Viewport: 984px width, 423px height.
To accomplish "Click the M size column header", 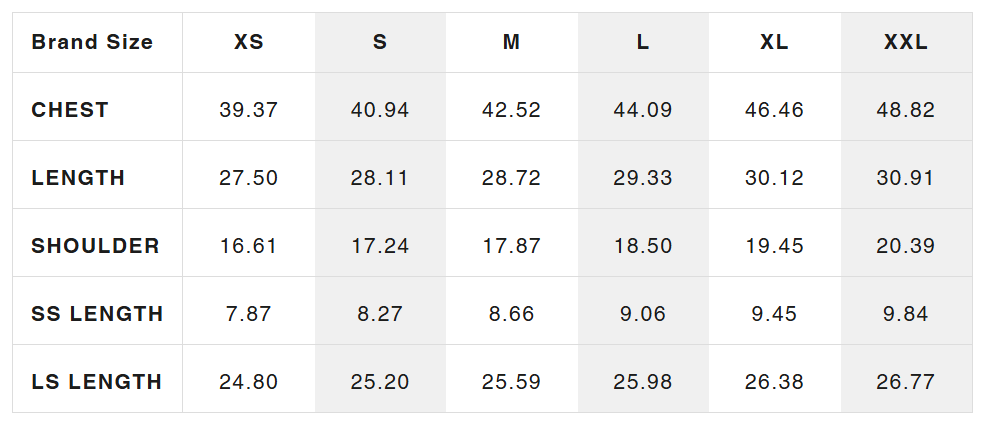I will point(511,42).
